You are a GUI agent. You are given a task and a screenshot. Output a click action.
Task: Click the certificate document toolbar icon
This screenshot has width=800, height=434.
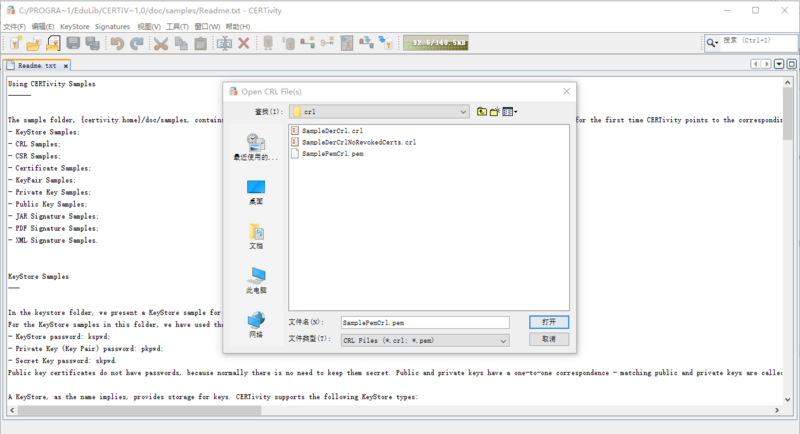[x=347, y=43]
